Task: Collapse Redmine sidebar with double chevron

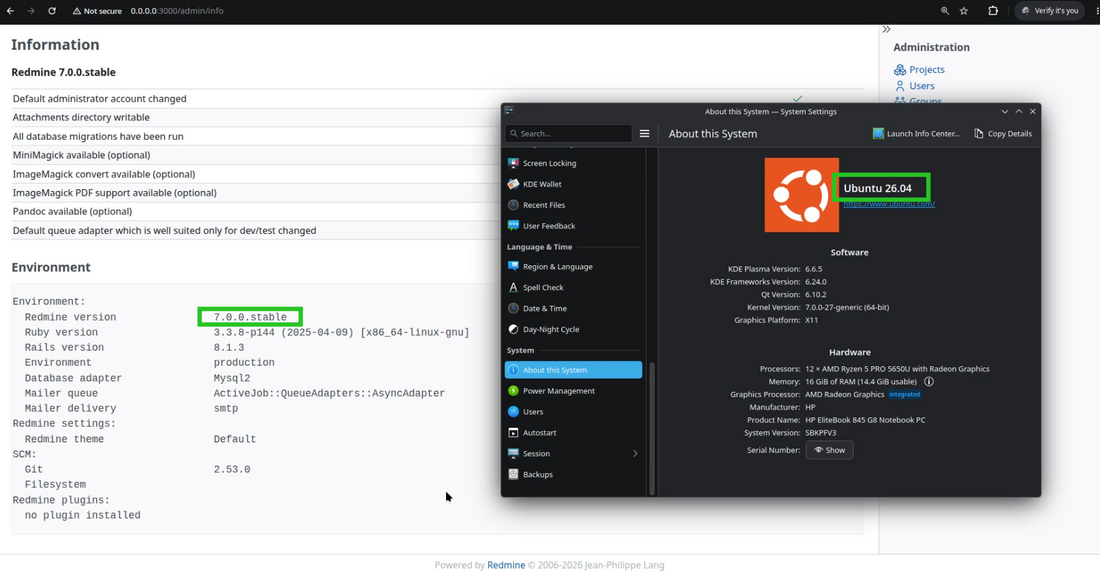Action: [886, 29]
